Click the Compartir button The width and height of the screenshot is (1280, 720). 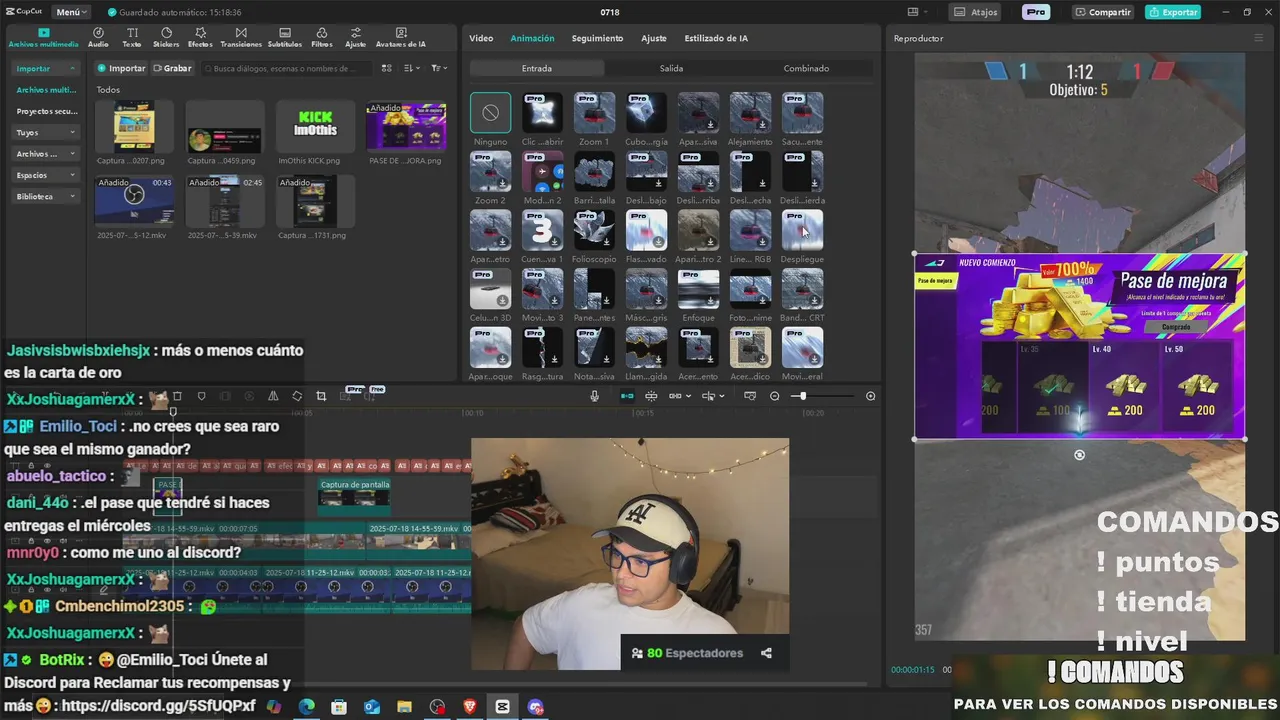click(1103, 12)
